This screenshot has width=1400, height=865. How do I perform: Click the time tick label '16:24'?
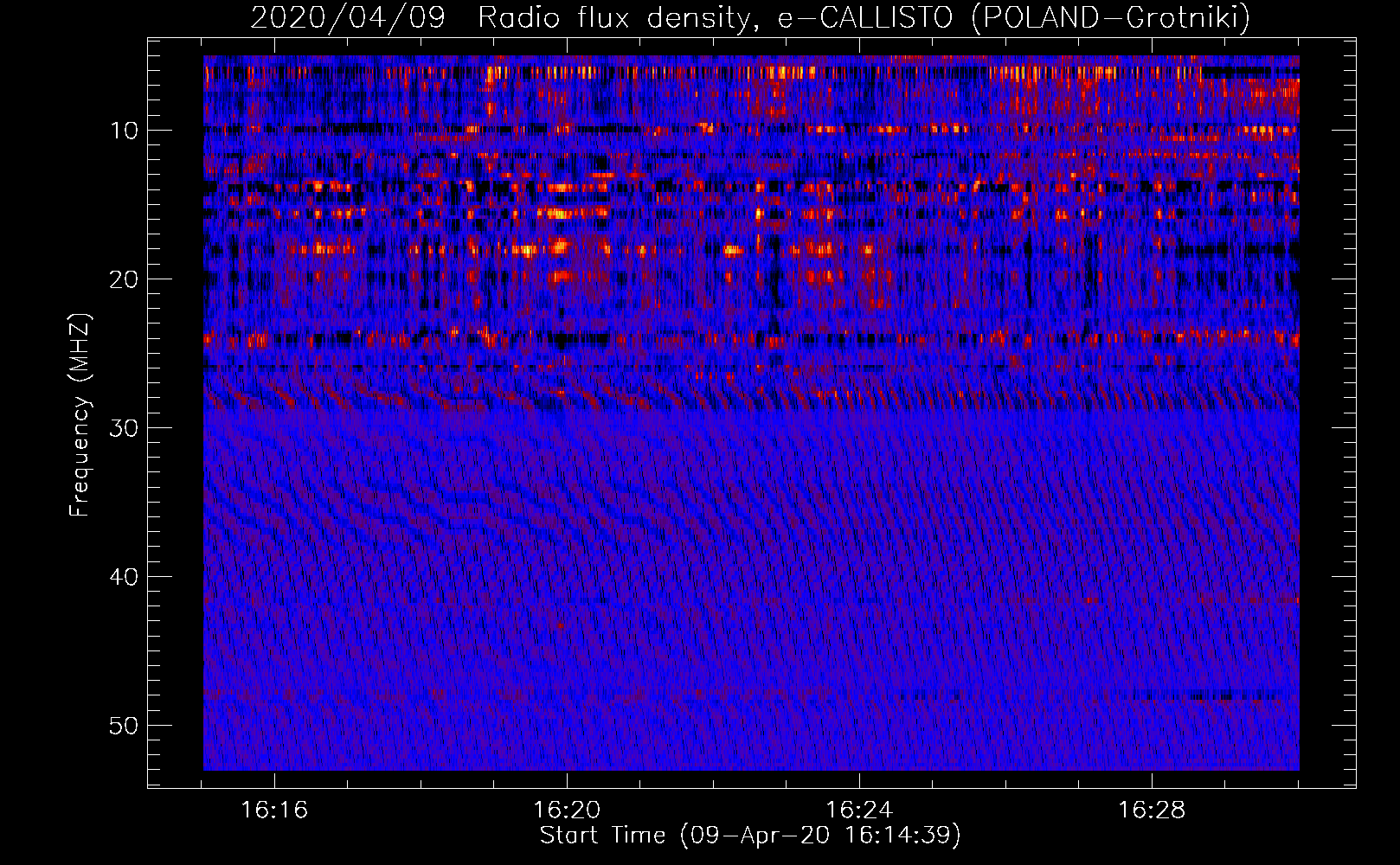[x=859, y=810]
